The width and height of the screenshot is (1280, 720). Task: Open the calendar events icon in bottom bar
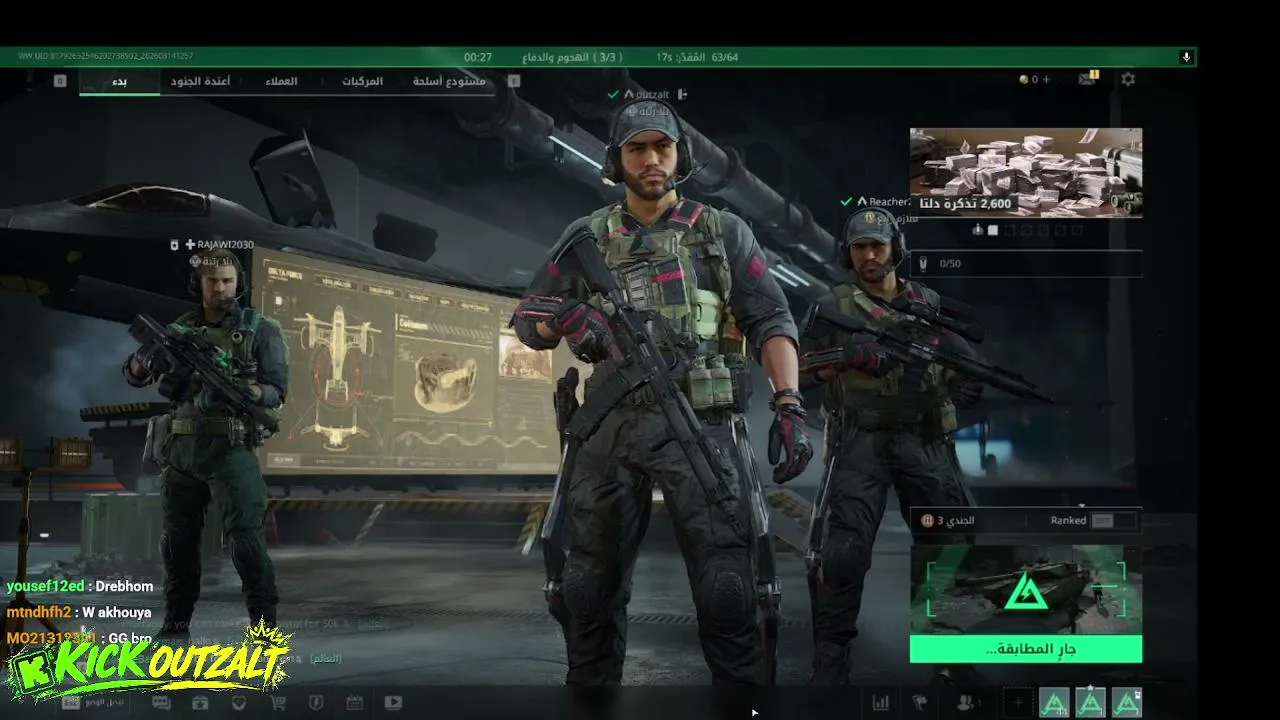tap(354, 702)
